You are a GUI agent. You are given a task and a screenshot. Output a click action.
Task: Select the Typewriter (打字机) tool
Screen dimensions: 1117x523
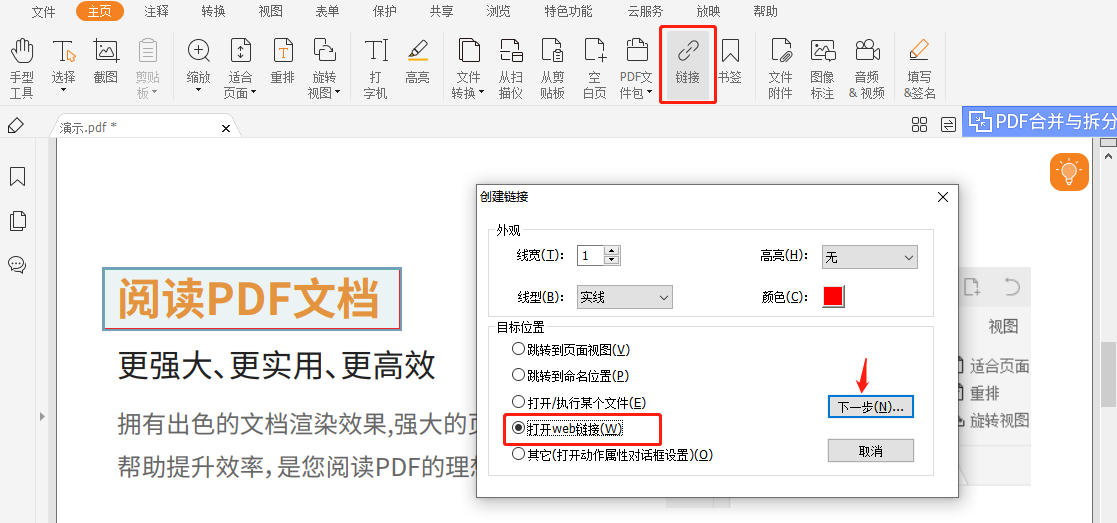point(376,68)
